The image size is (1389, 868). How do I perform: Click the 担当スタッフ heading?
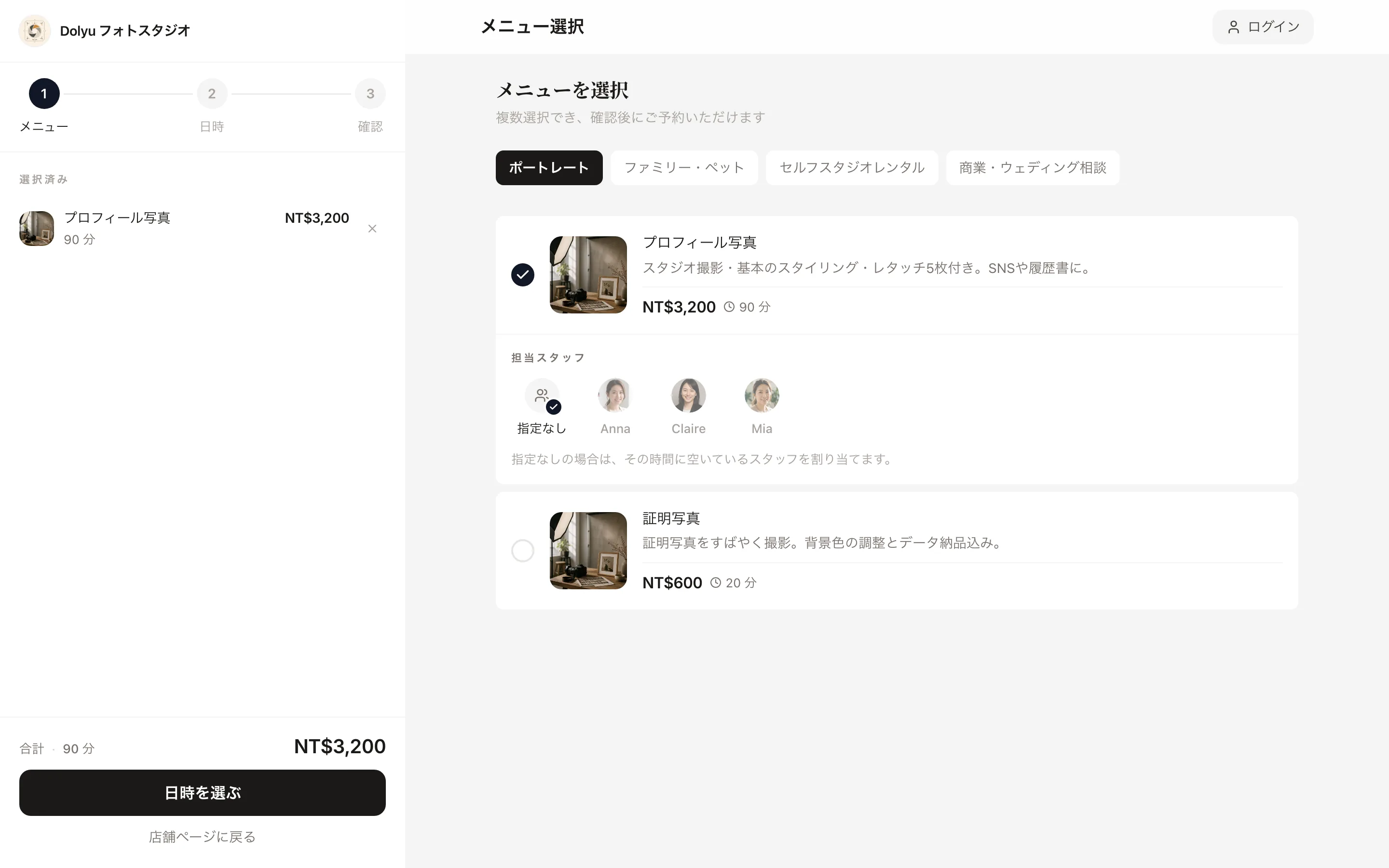coord(548,358)
